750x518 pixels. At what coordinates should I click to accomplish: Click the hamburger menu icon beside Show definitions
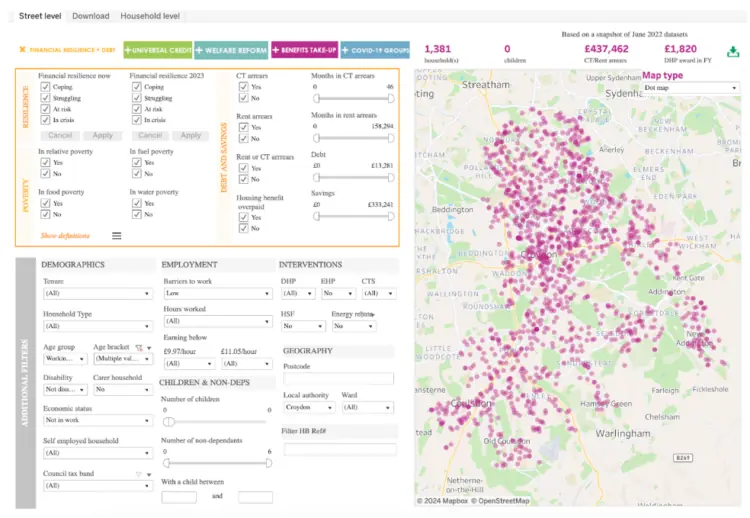point(117,236)
